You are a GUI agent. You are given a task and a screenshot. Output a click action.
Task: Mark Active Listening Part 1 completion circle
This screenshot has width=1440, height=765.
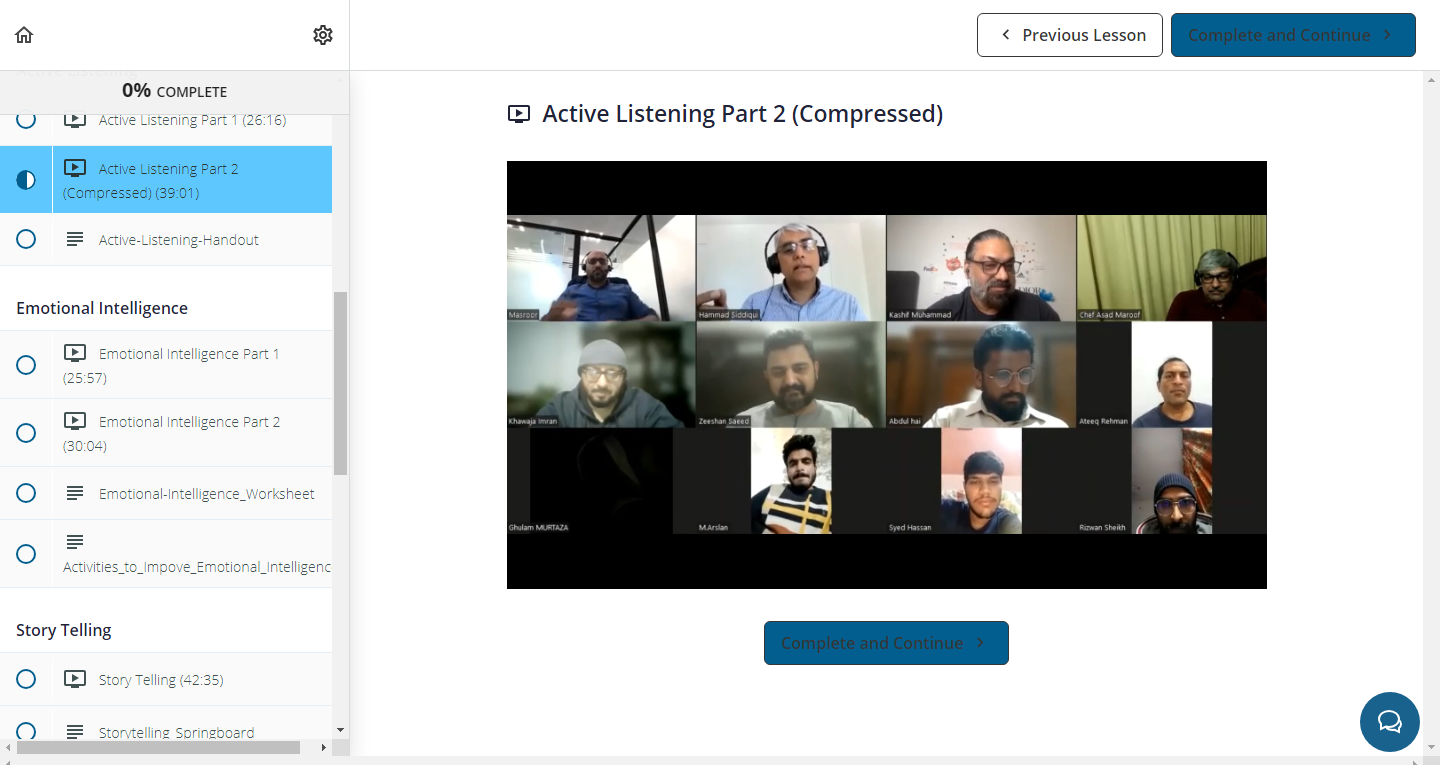26,120
